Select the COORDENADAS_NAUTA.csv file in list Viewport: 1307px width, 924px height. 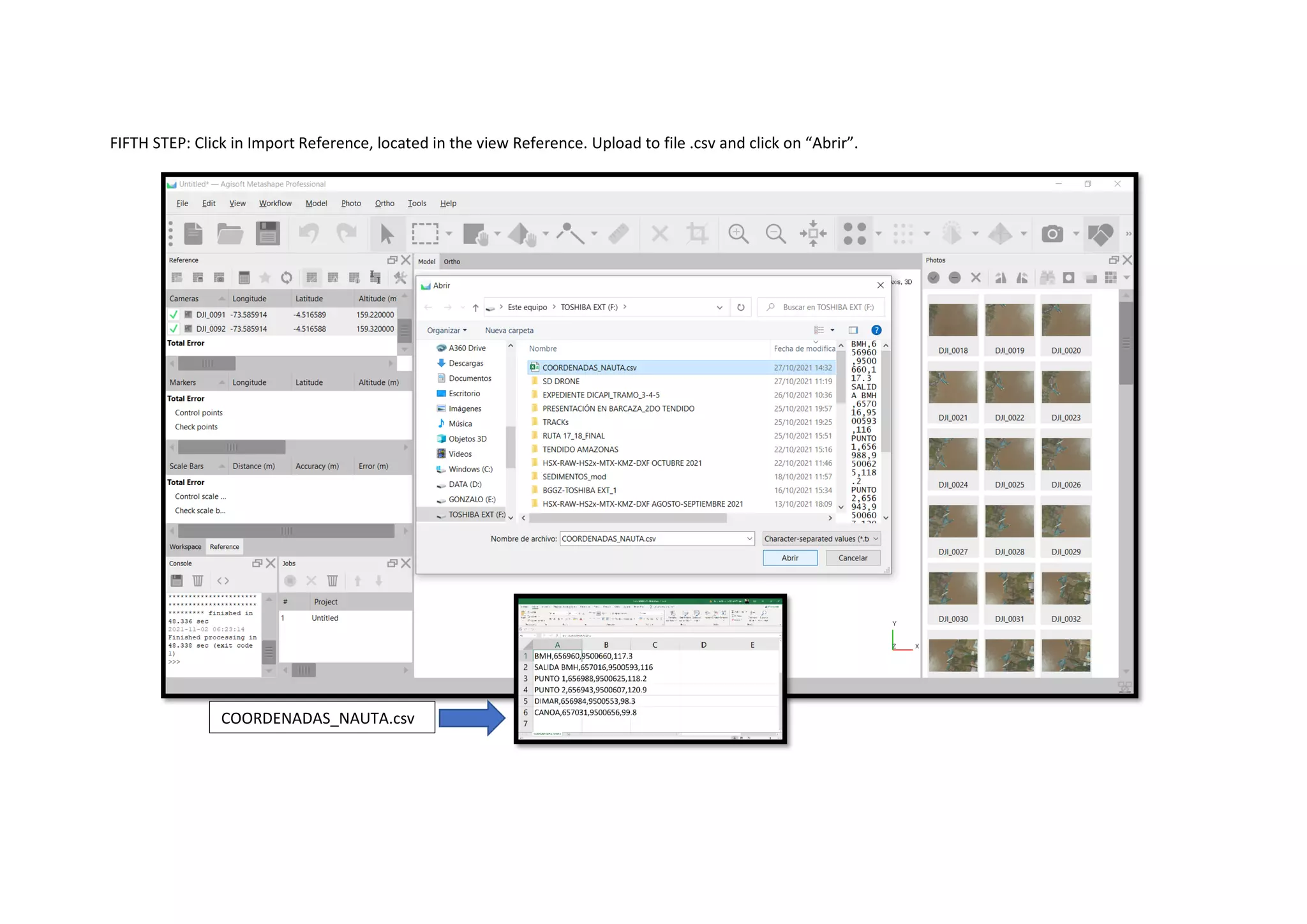589,368
